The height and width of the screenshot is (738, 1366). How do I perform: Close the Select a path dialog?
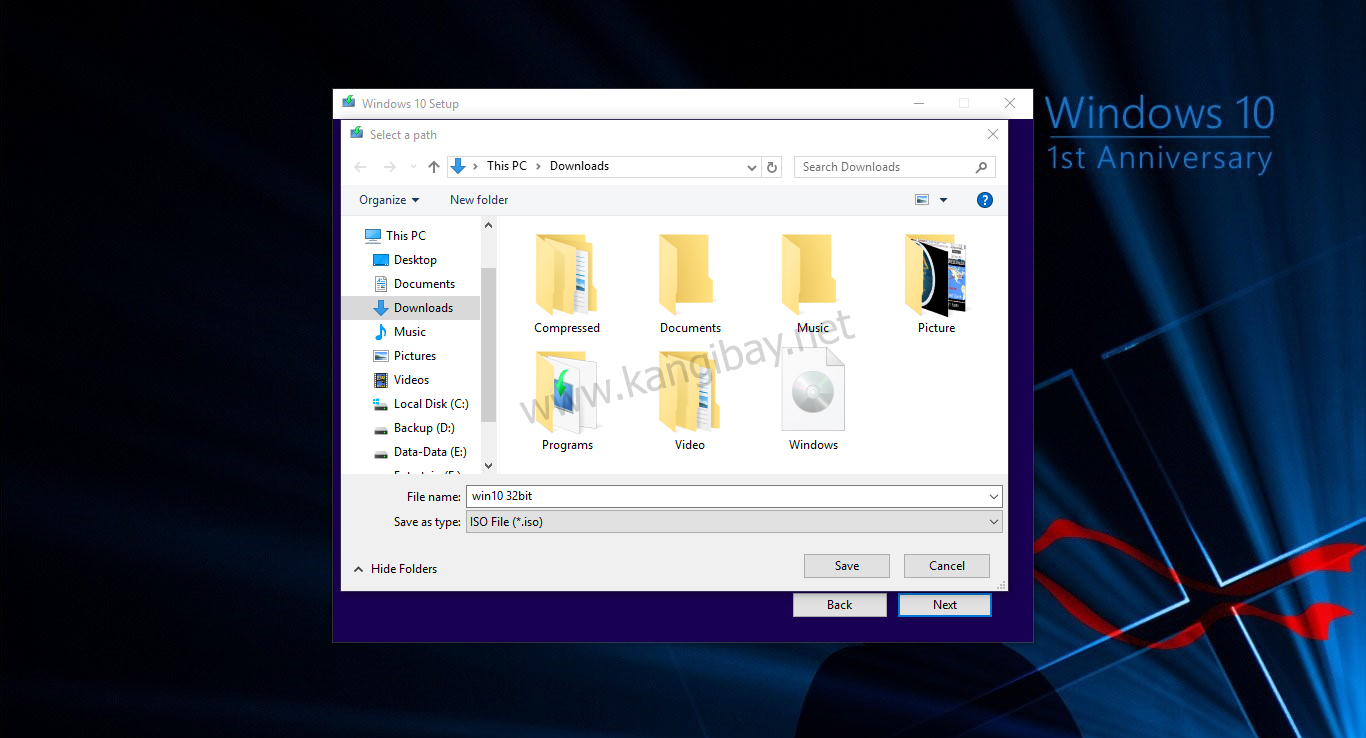point(992,134)
